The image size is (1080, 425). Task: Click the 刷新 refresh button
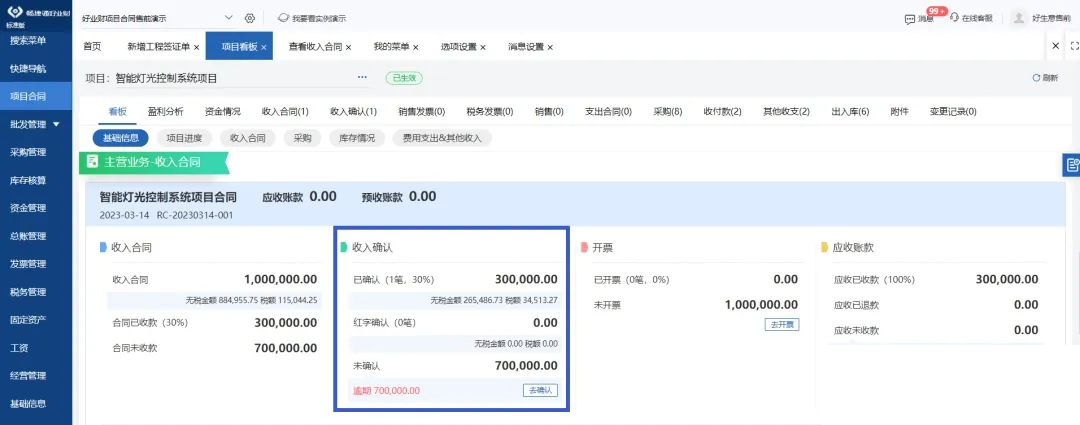1045,78
